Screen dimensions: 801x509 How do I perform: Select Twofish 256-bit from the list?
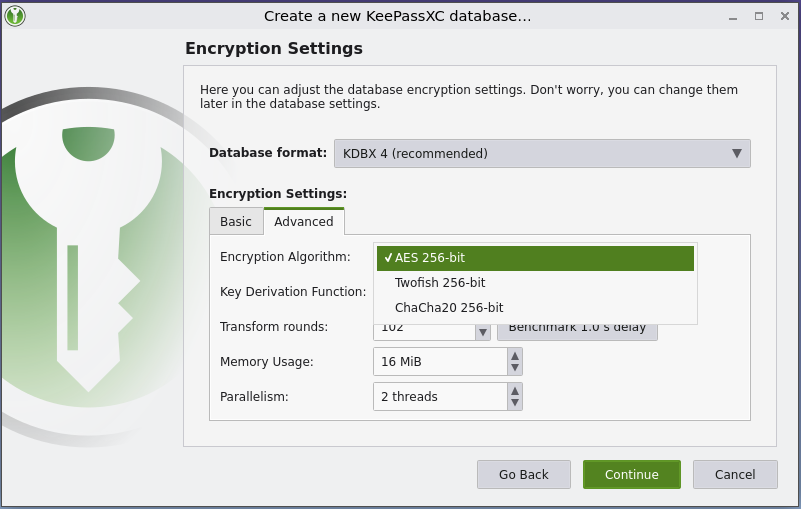point(535,283)
